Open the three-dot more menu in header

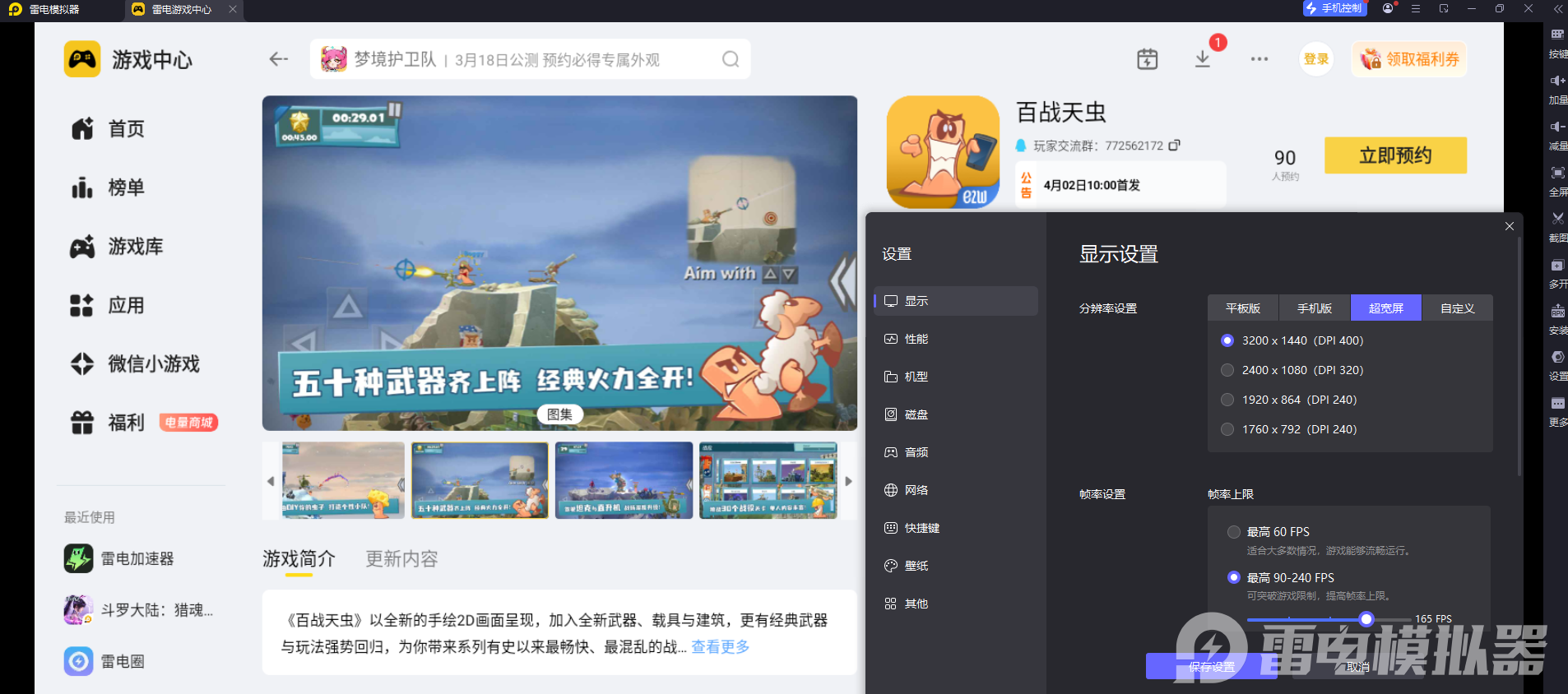coord(1260,59)
